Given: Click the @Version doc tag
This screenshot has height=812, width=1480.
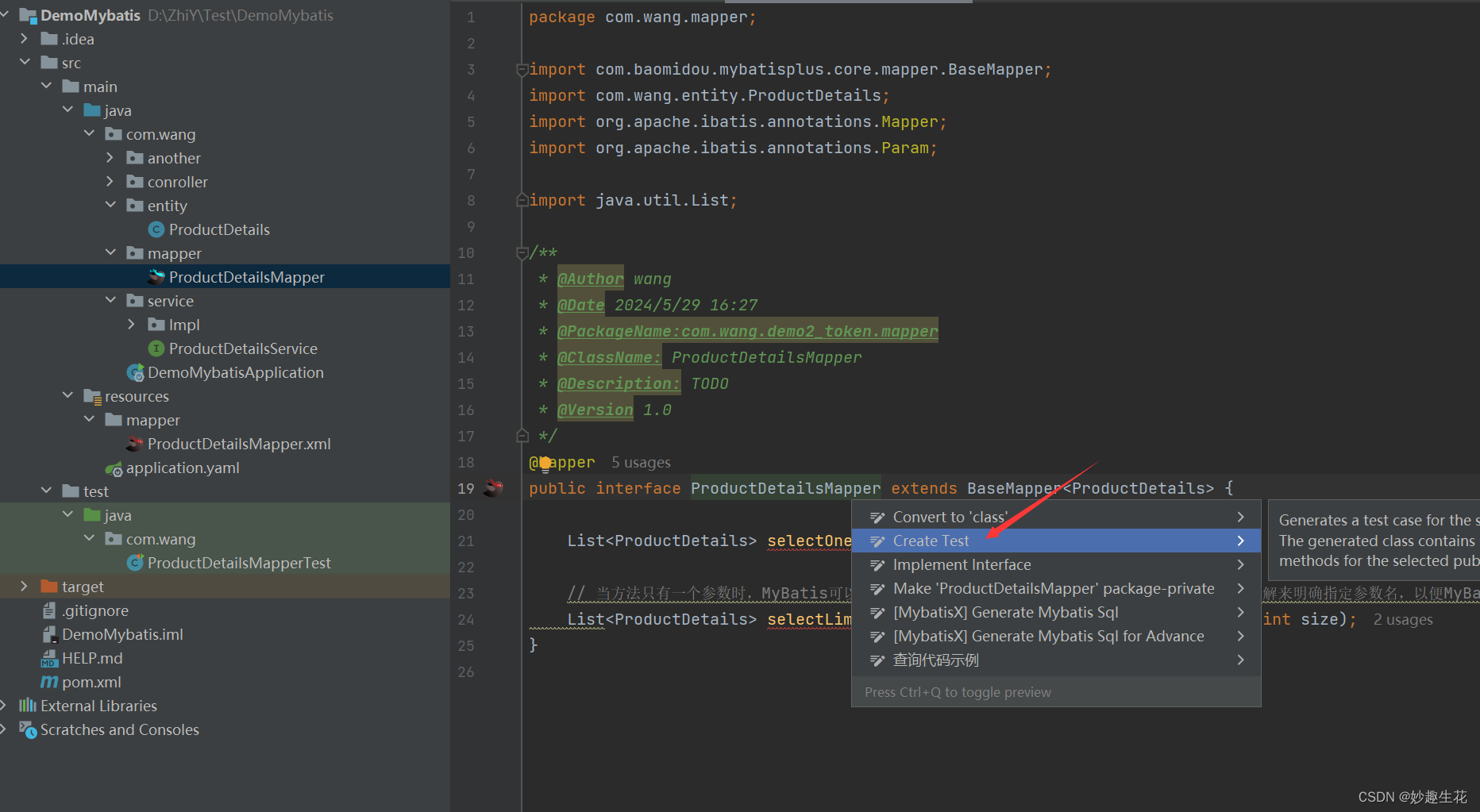Looking at the screenshot, I should [x=595, y=410].
